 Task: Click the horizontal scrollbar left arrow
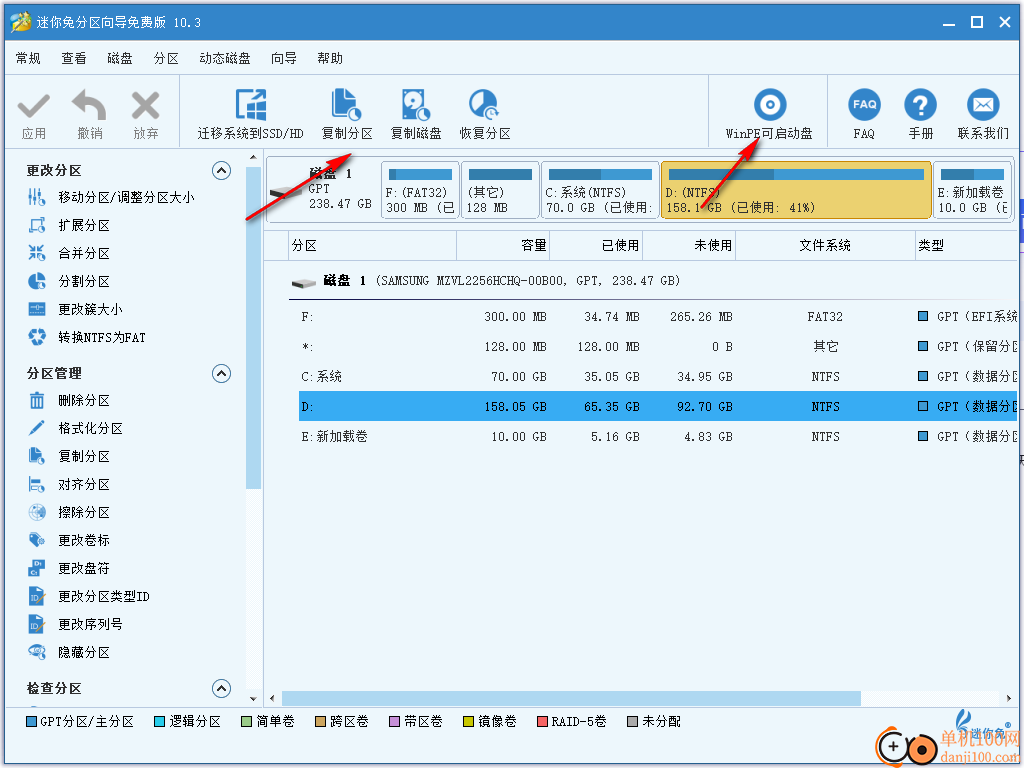(x=272, y=699)
